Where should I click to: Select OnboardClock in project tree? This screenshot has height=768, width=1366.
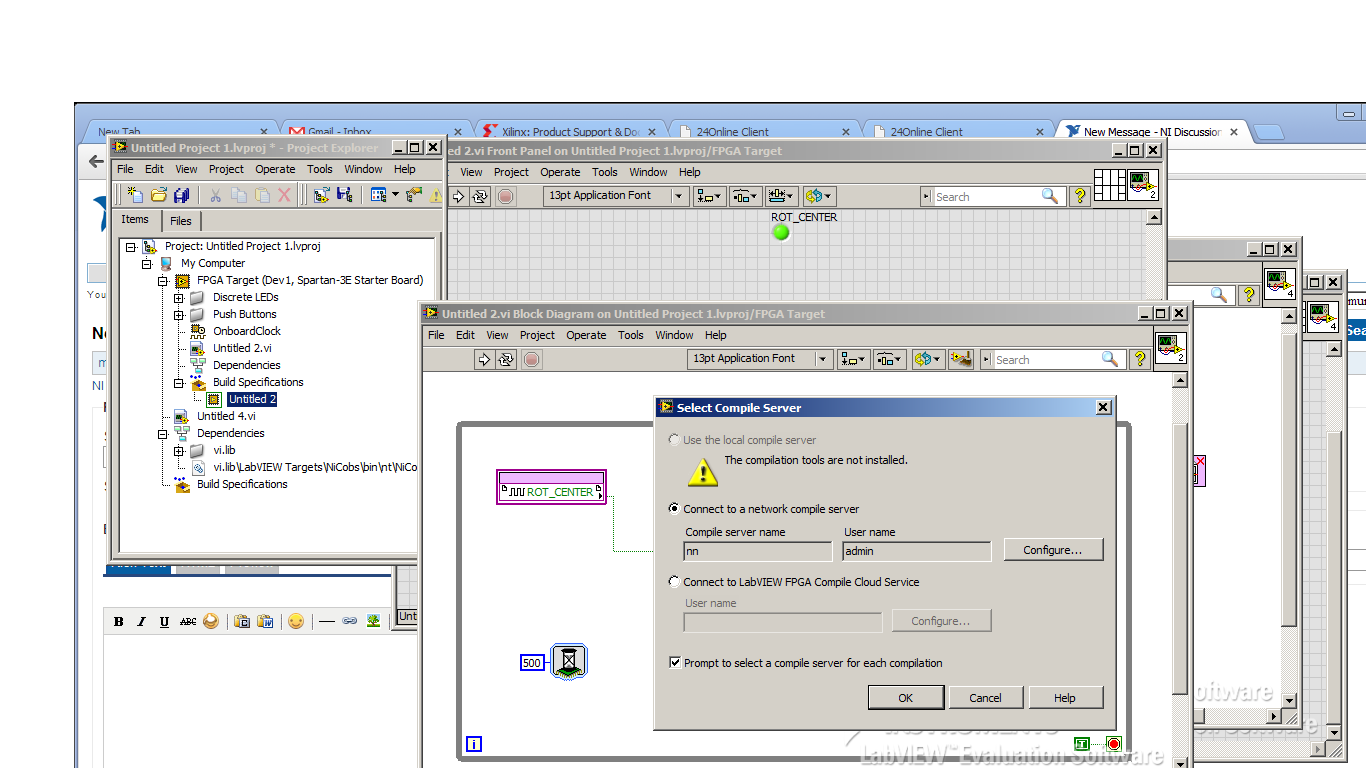pos(247,331)
